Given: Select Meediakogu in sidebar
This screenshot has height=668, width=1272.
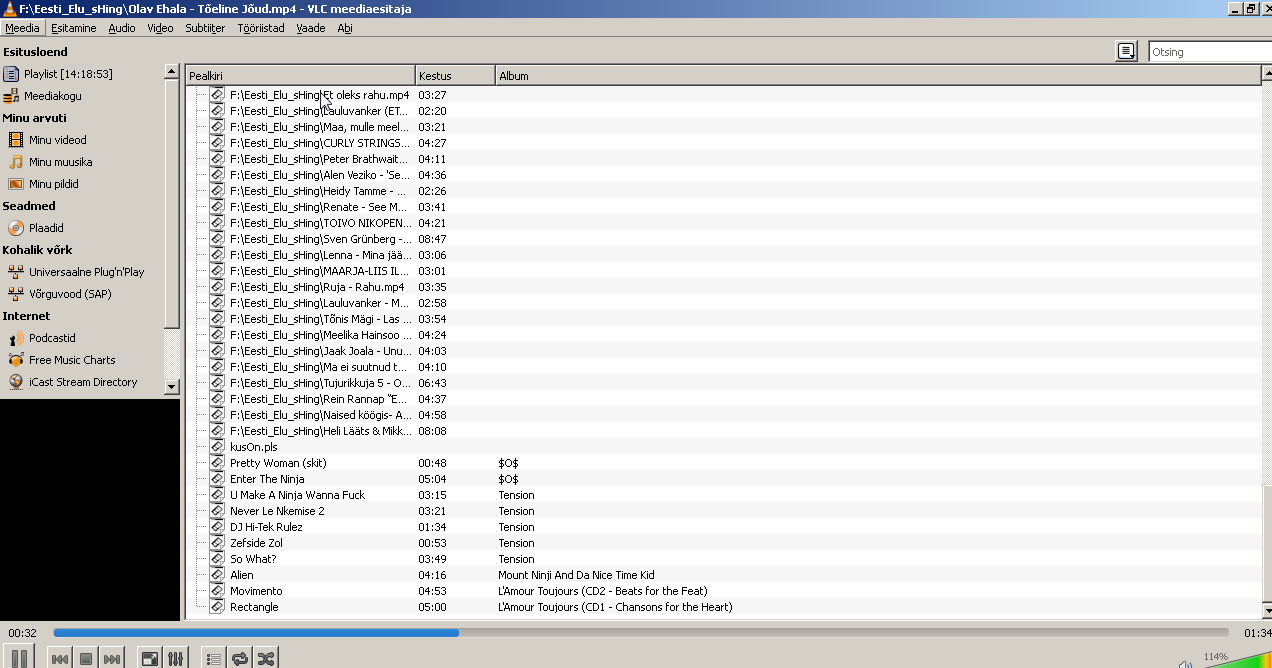Looking at the screenshot, I should (53, 96).
